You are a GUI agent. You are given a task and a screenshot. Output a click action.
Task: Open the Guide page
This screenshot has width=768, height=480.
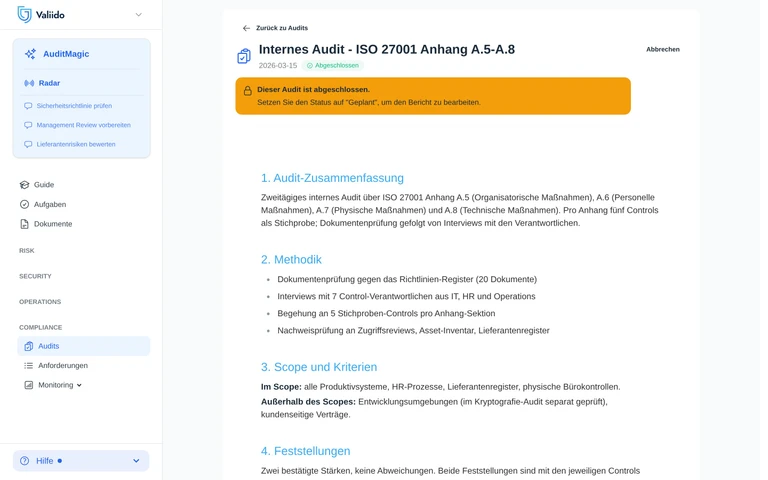(x=44, y=185)
